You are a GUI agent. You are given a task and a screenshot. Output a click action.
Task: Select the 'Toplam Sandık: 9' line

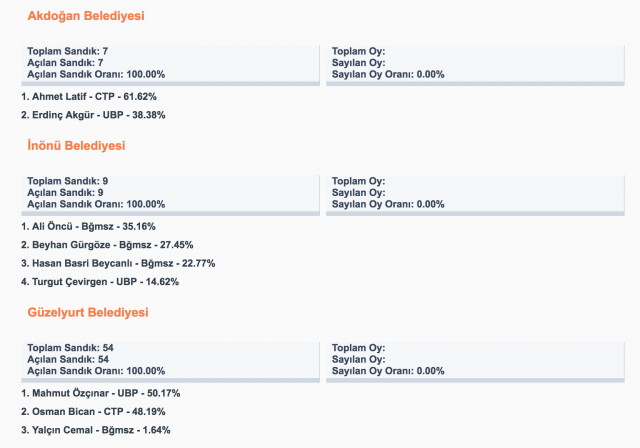pos(65,181)
